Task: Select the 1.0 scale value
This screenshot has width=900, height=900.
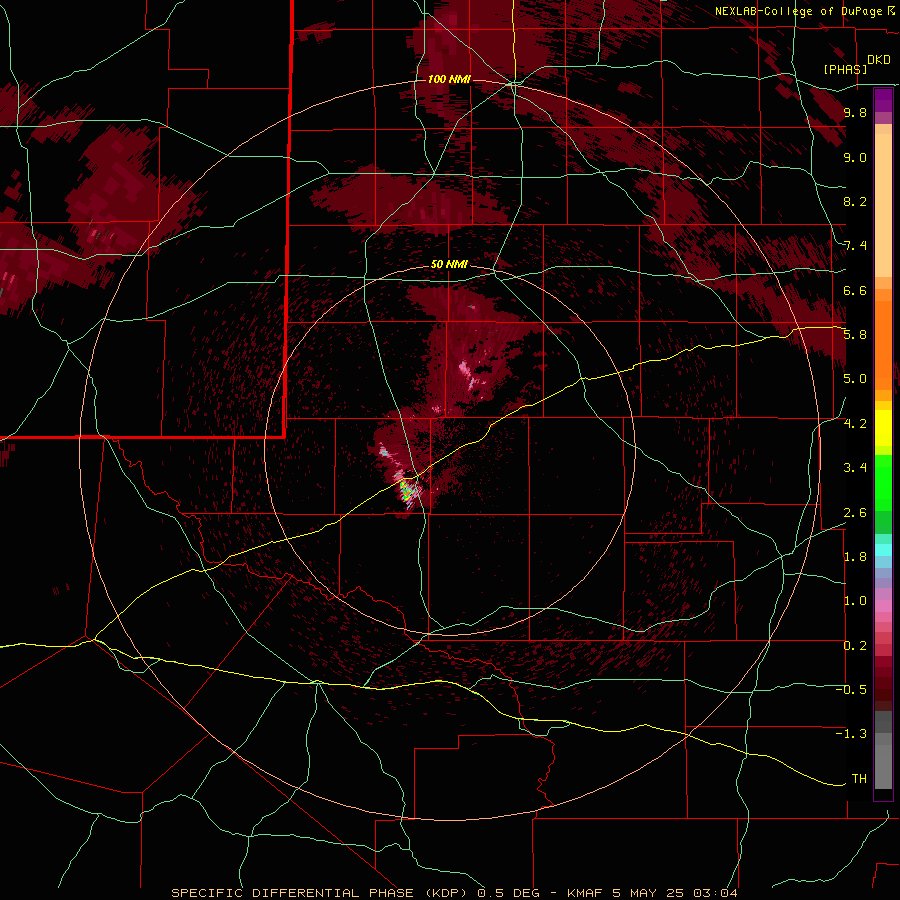Action: (855, 601)
